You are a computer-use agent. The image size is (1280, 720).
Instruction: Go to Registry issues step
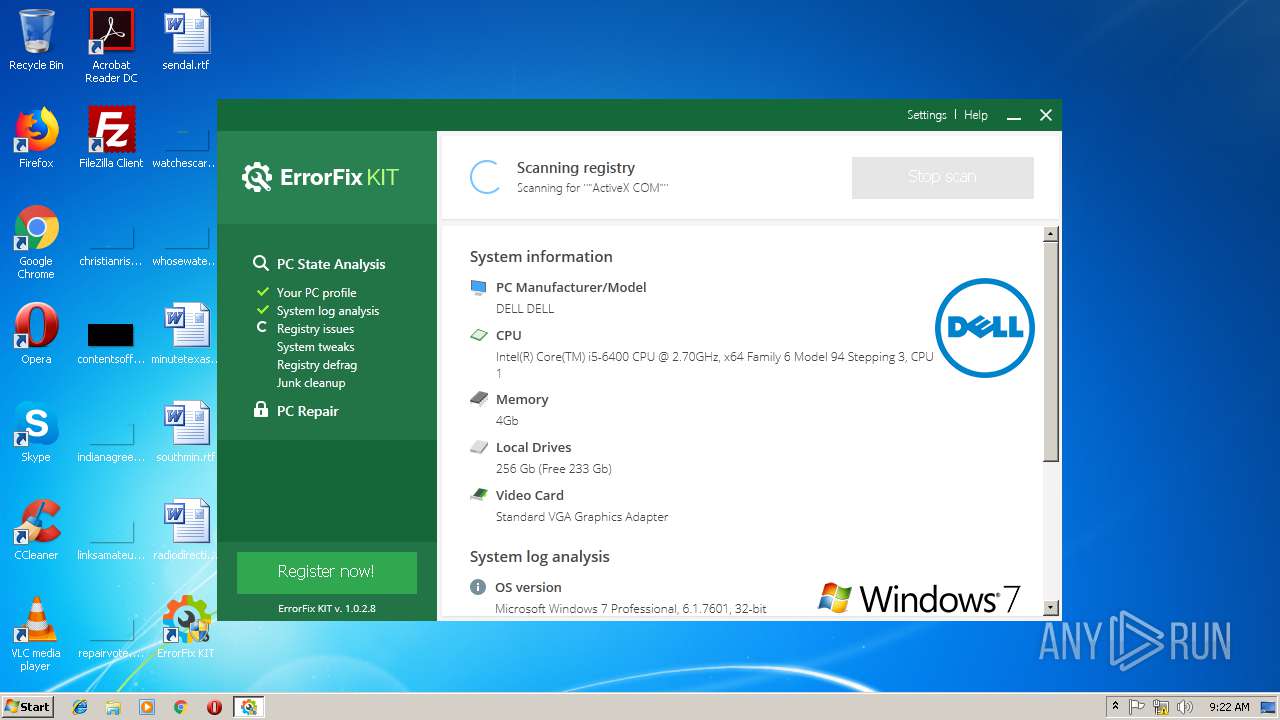pyautogui.click(x=315, y=329)
